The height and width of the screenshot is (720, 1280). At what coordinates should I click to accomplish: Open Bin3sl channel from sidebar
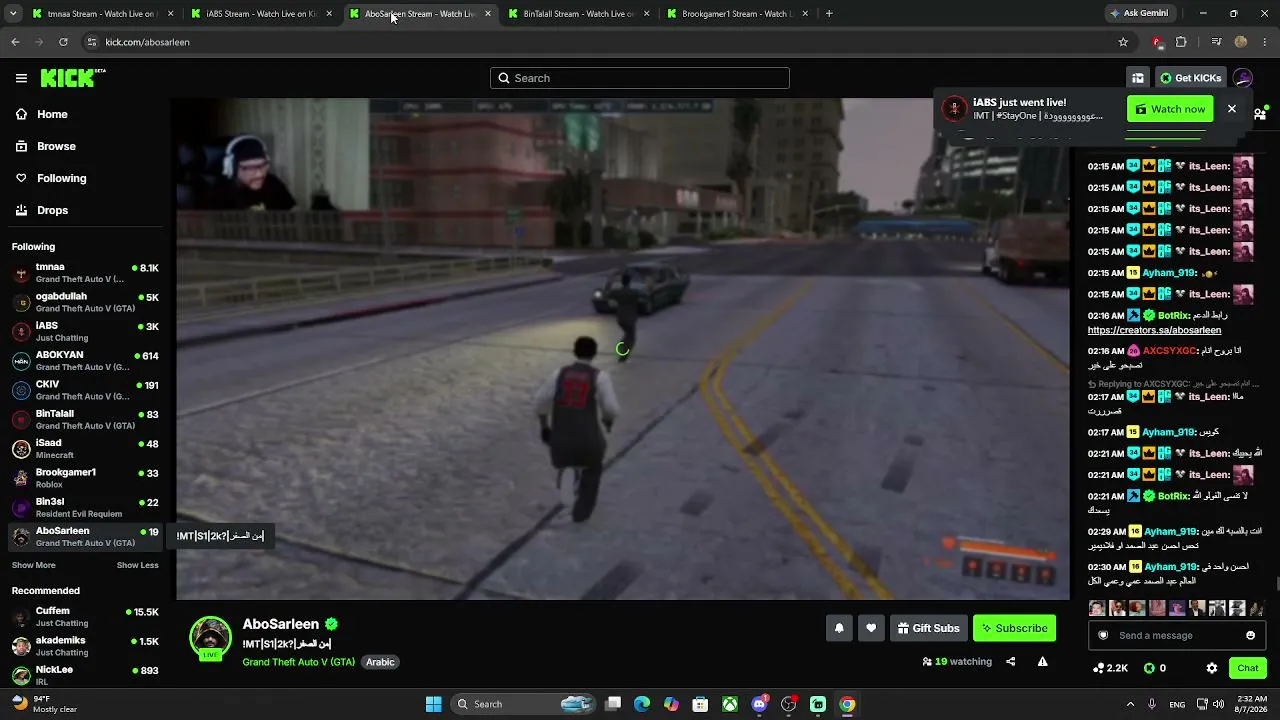pyautogui.click(x=85, y=508)
